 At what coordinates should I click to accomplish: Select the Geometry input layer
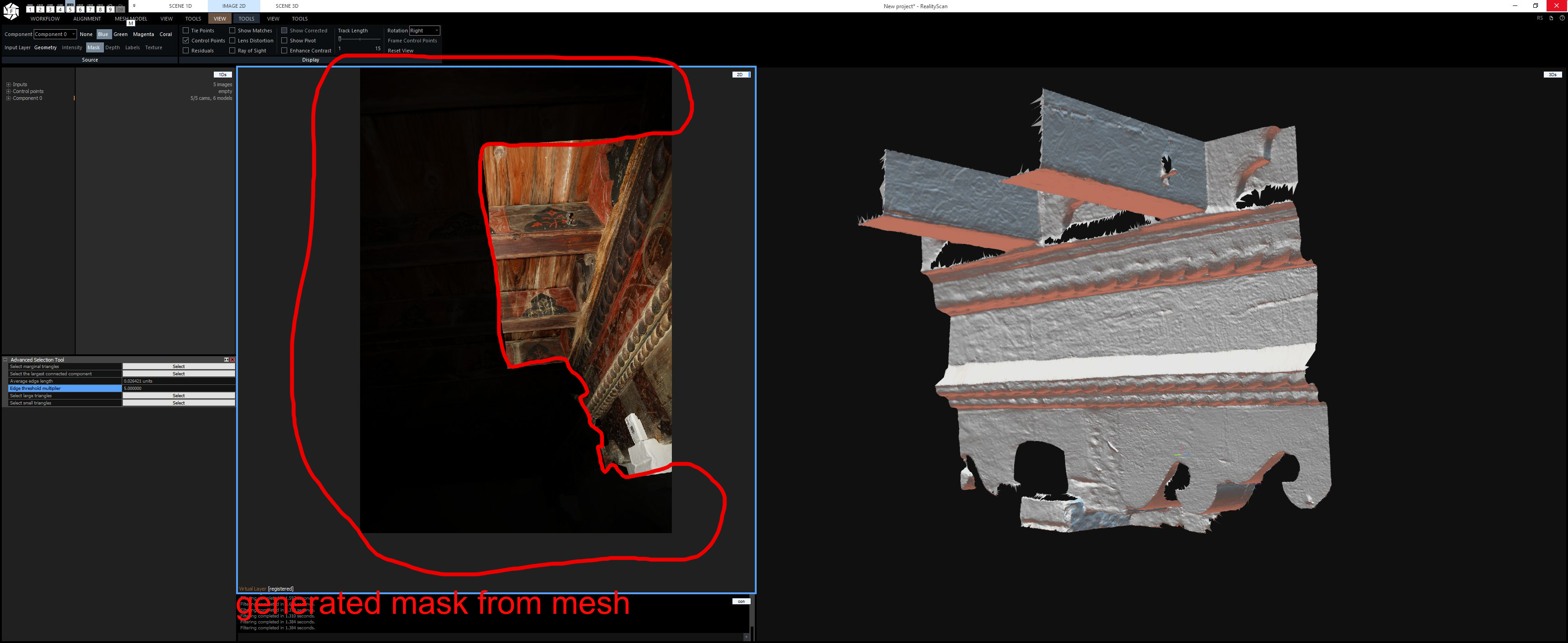tap(45, 47)
